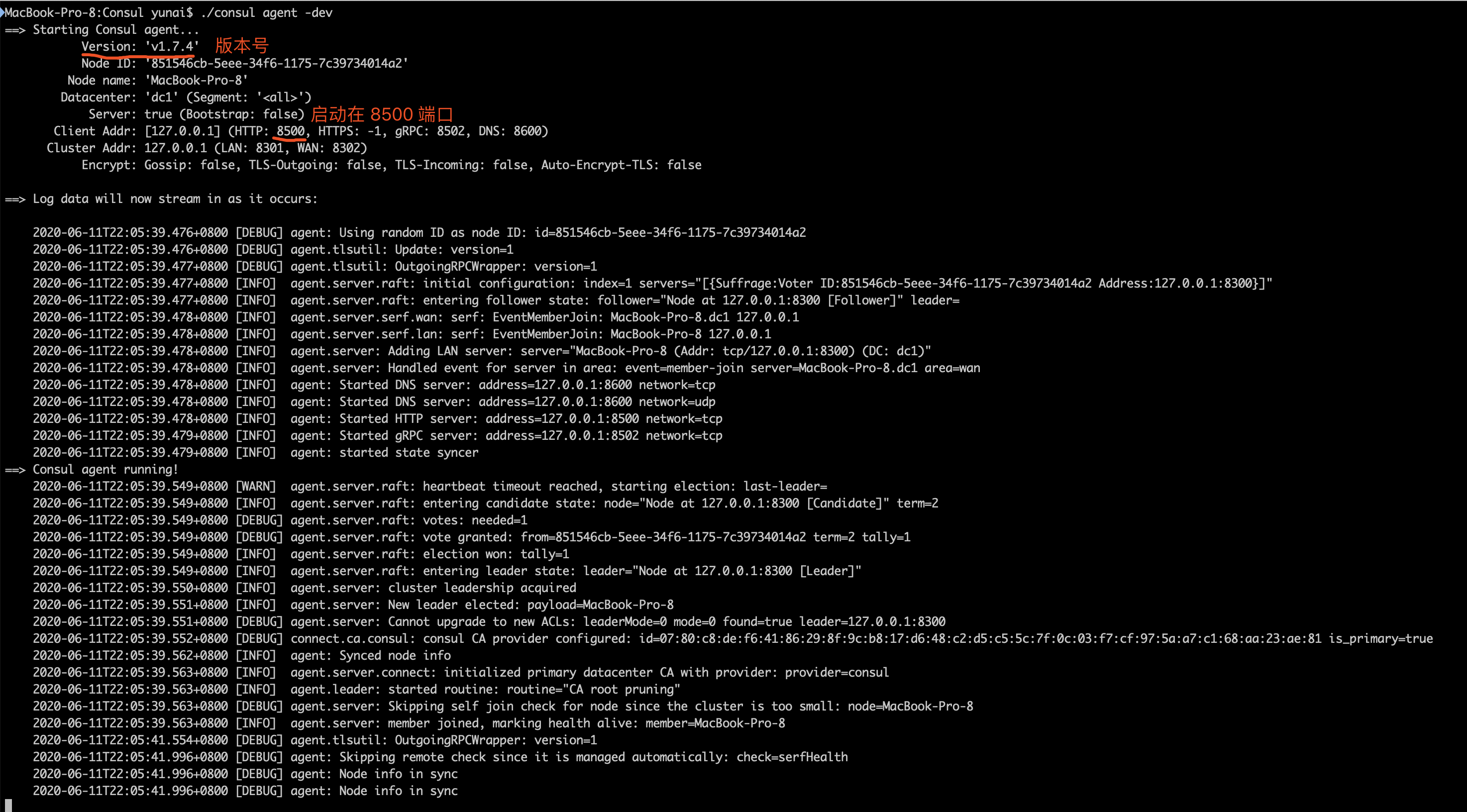The width and height of the screenshot is (1467, 812).
Task: Click the red '版本号' annotation
Action: click(241, 46)
